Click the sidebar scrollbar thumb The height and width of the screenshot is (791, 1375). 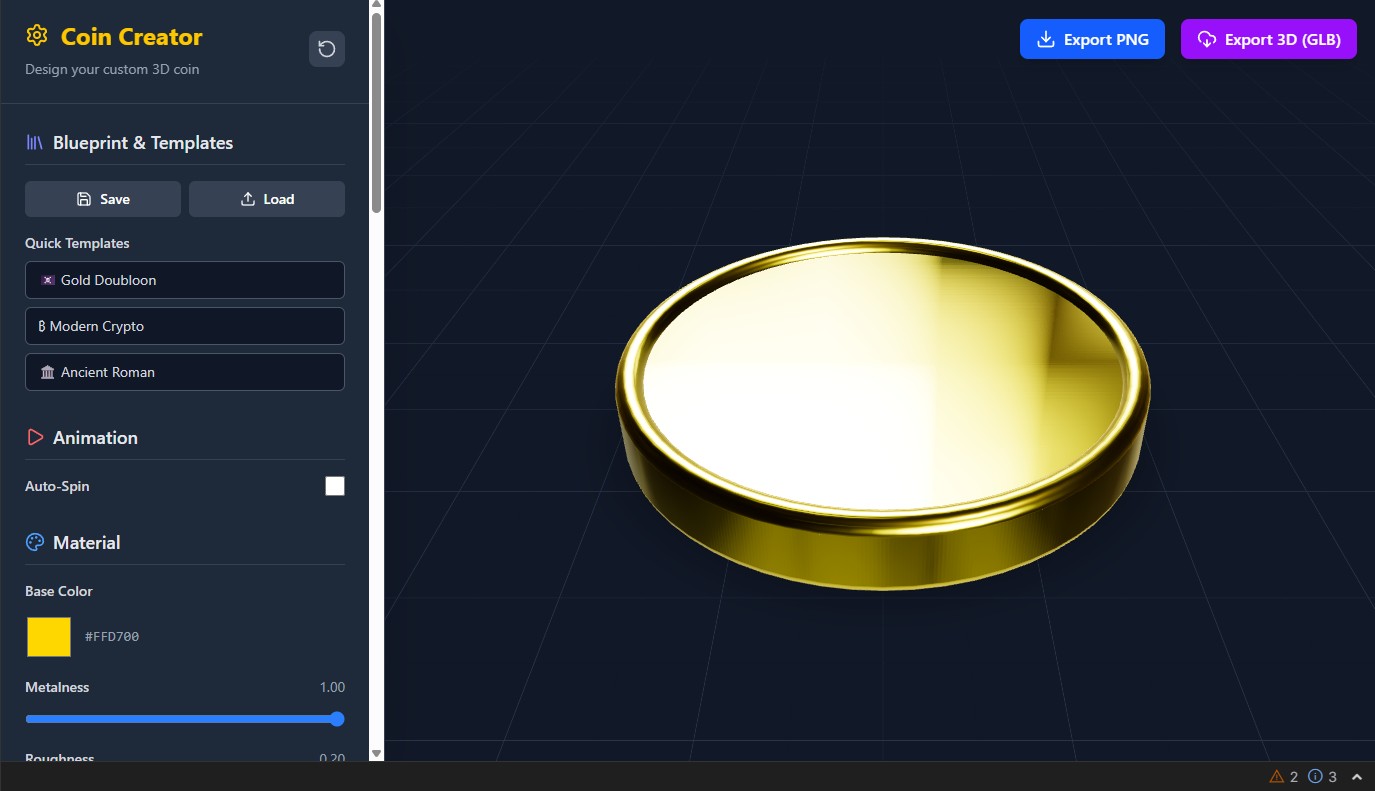(376, 112)
